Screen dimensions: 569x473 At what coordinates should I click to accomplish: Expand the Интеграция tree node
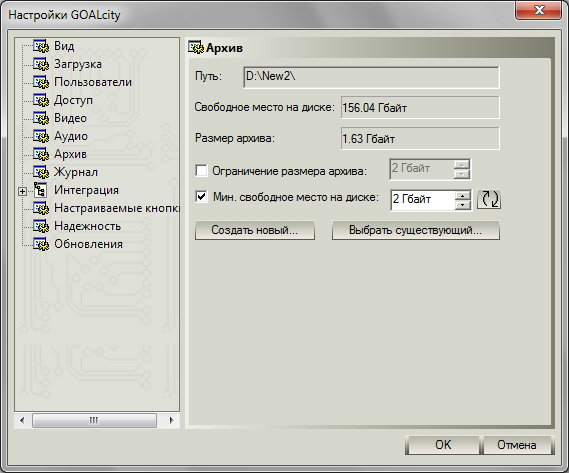(x=22, y=191)
